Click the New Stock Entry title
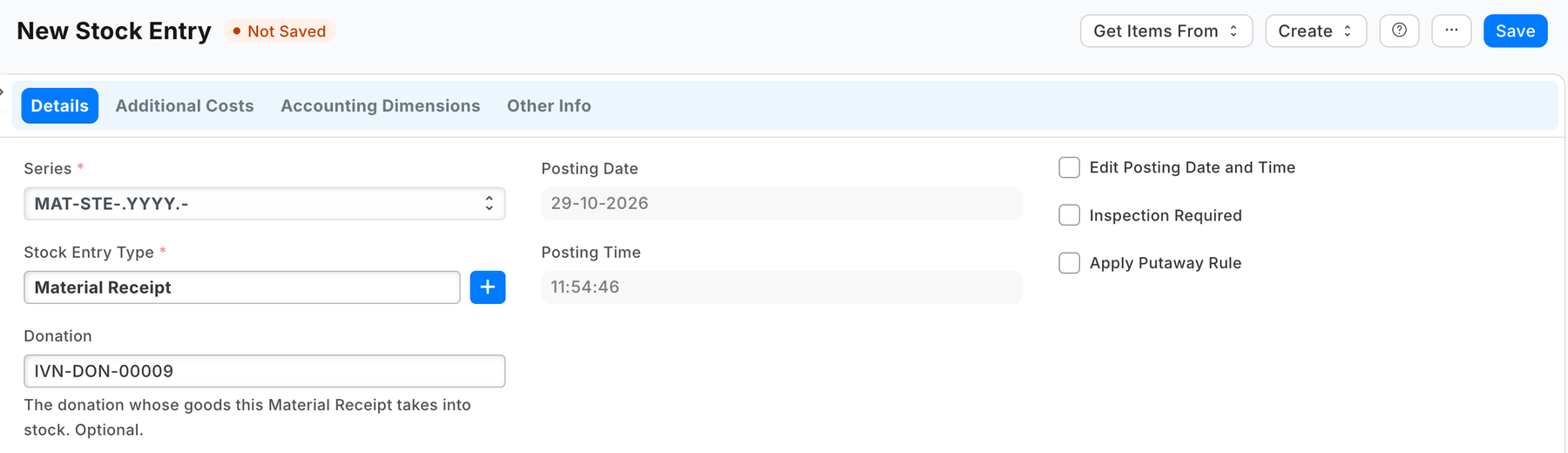1568x453 pixels. click(x=114, y=31)
